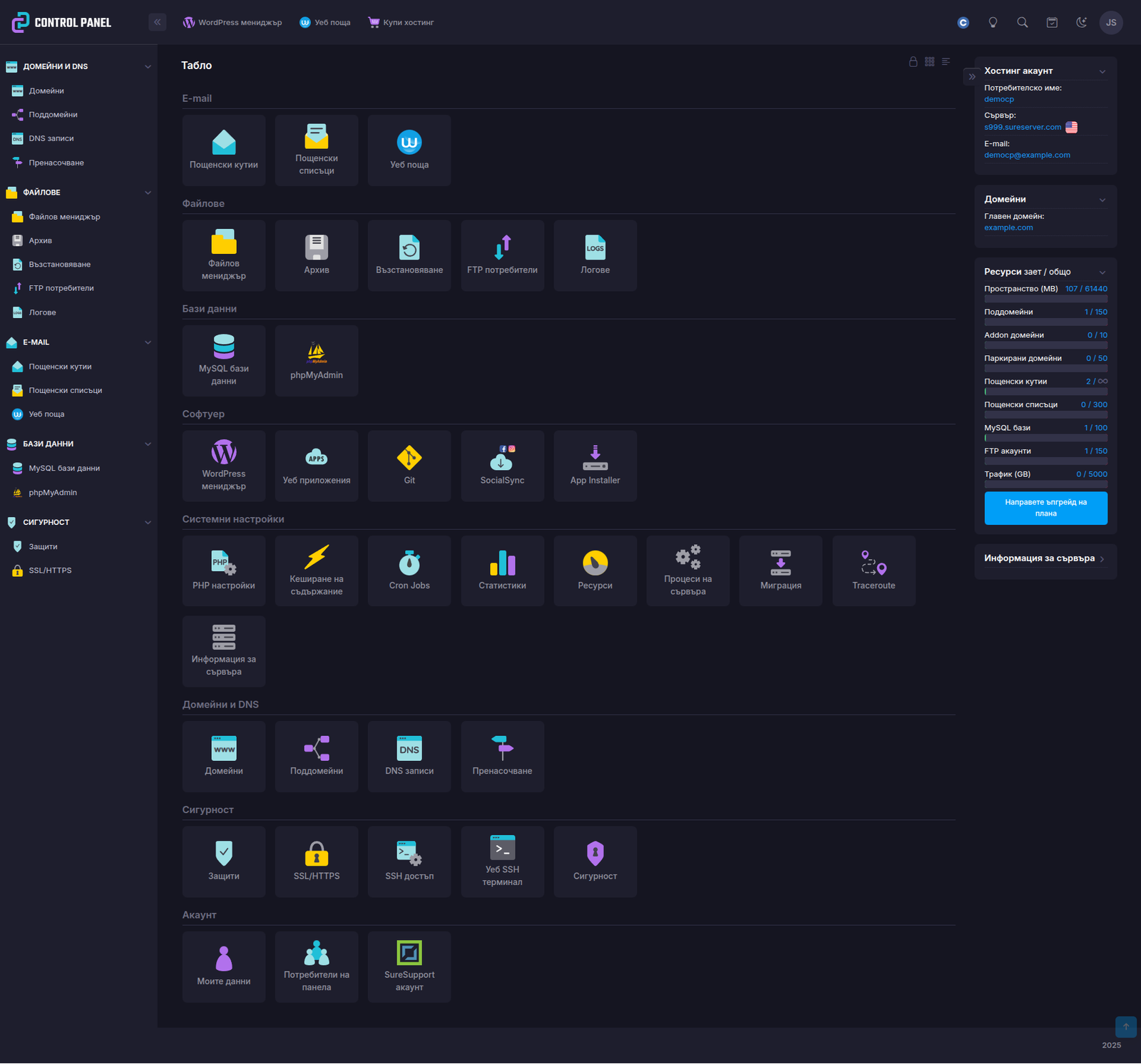Toggle dark mode with the moon icon
Viewport: 1141px width, 1064px height.
coord(1081,23)
